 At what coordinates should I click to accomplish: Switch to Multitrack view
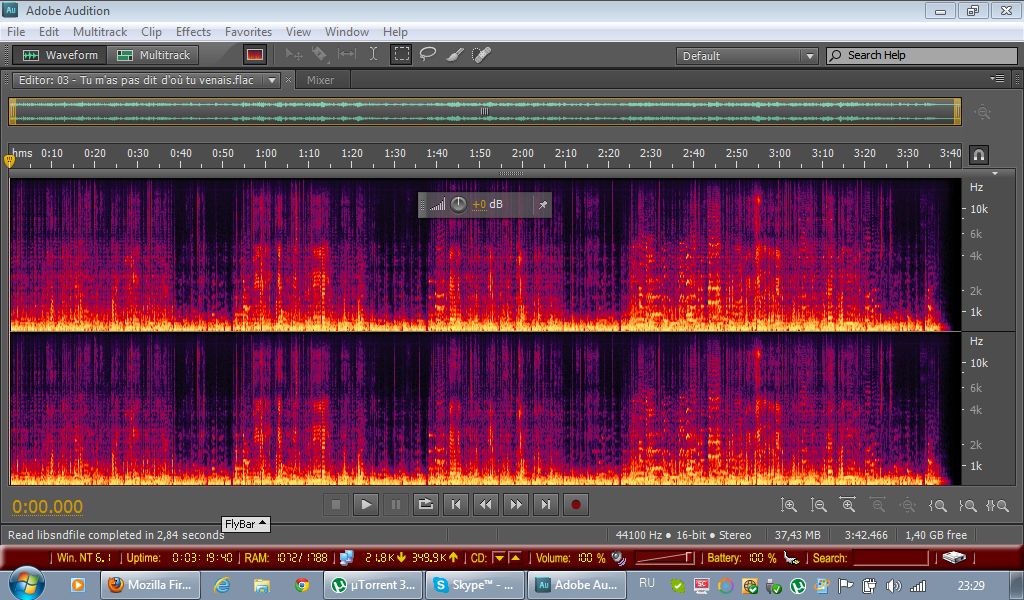pyautogui.click(x=154, y=55)
